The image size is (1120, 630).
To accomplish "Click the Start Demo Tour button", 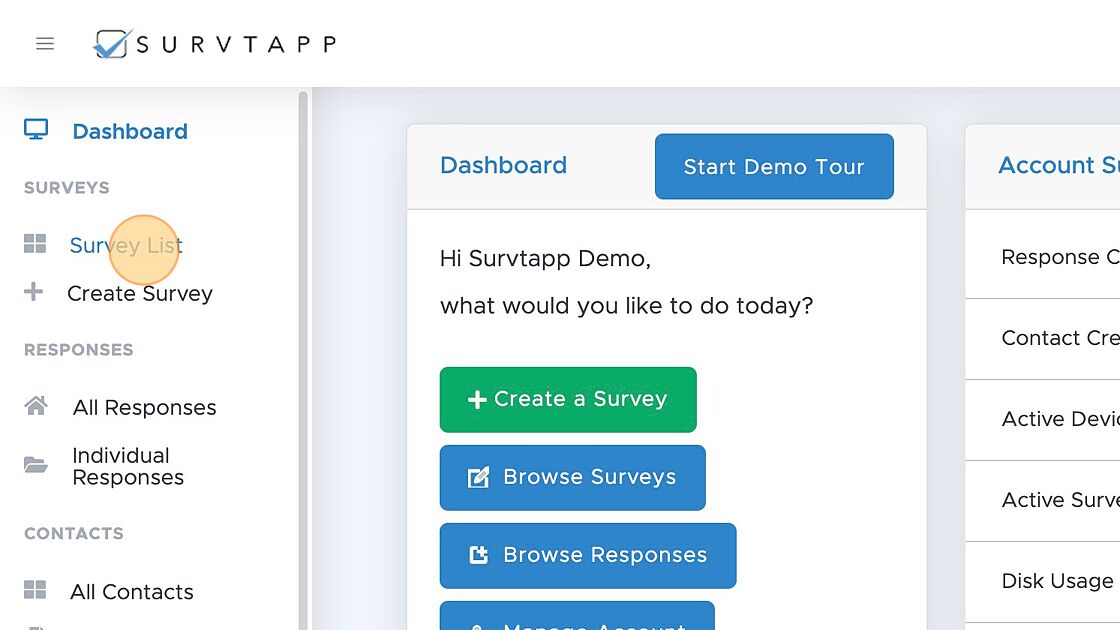I will 774,166.
